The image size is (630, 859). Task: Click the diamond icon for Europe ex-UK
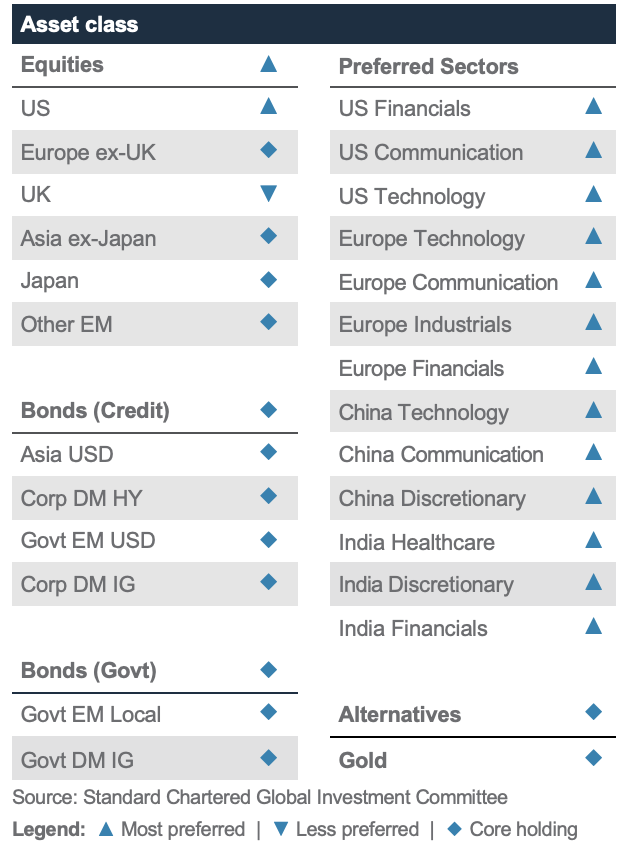268,150
